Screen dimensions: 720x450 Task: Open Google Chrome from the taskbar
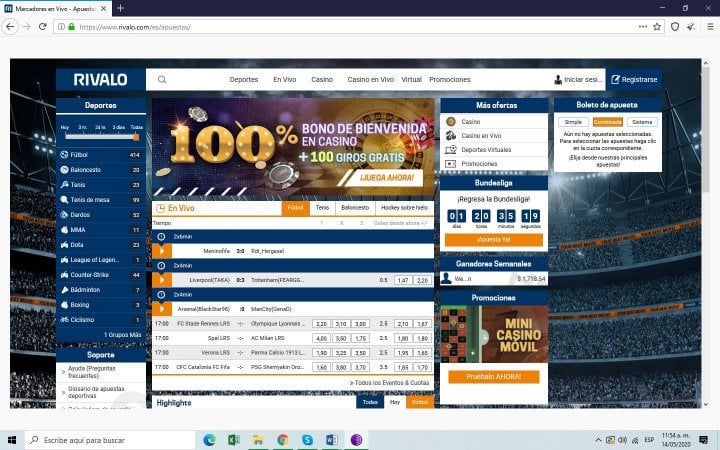[283, 440]
